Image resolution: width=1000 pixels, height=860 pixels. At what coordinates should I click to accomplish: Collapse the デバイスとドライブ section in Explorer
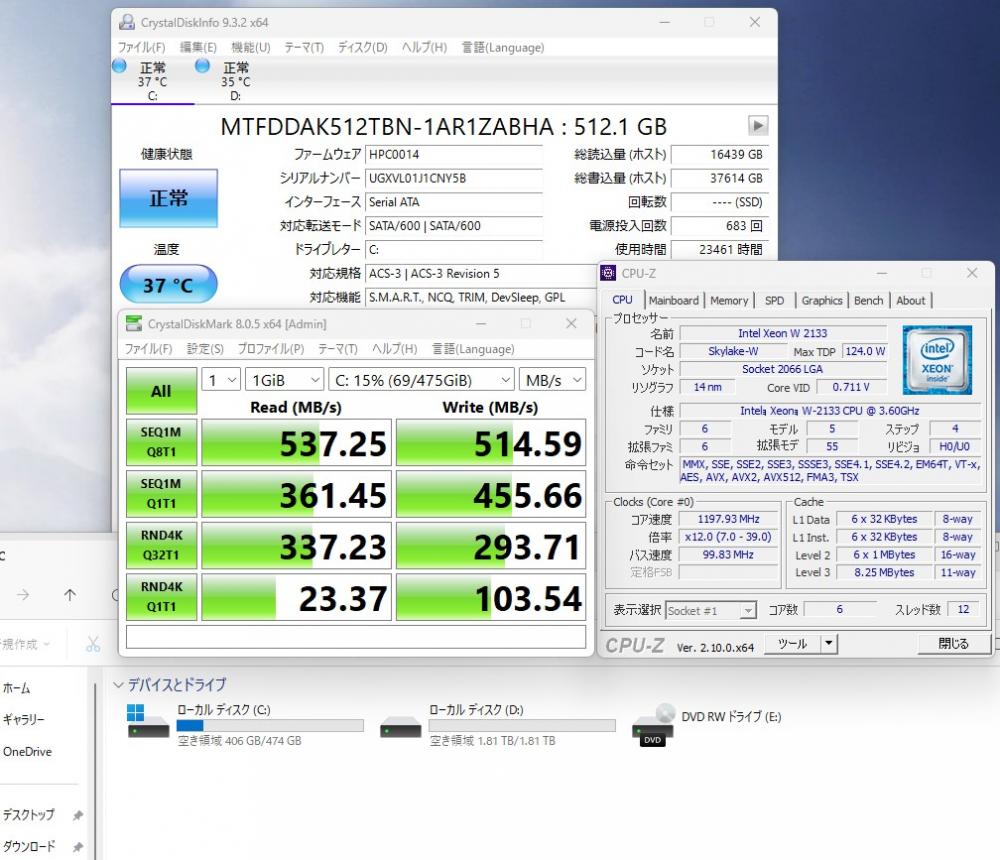click(x=118, y=685)
